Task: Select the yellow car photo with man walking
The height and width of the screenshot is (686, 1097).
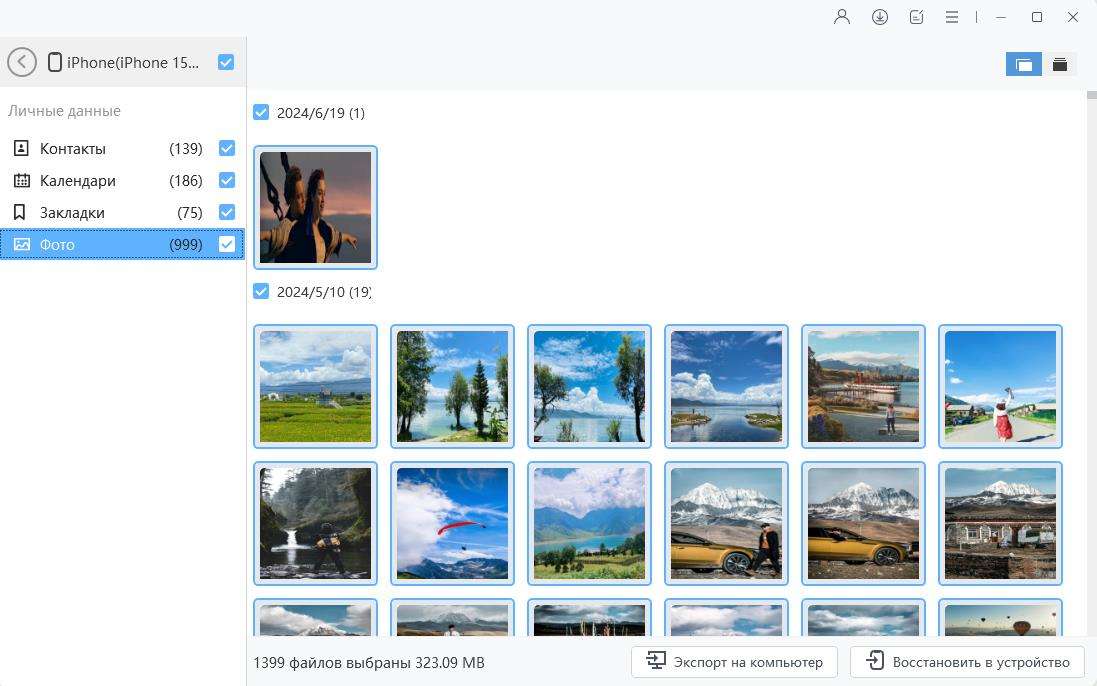Action: 726,523
